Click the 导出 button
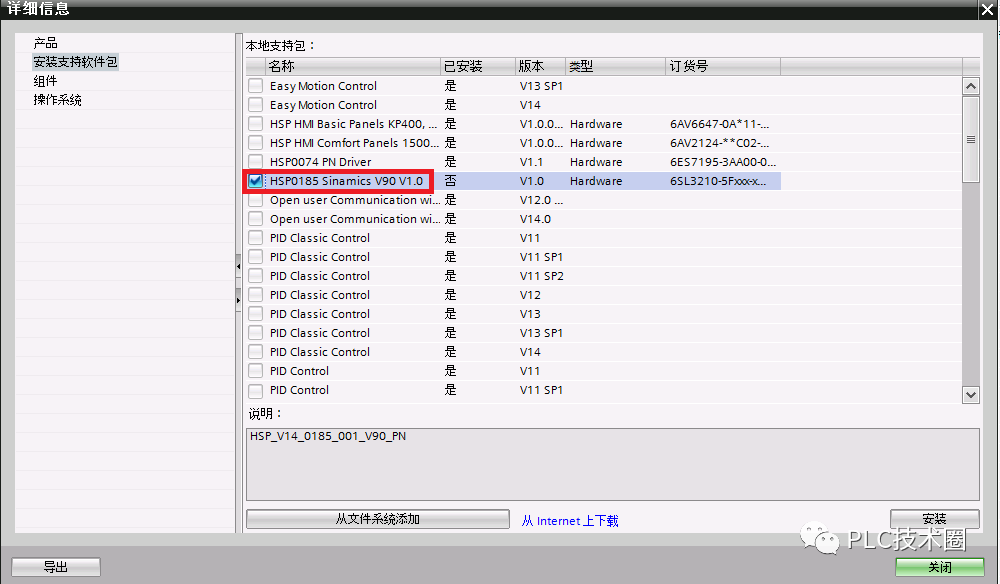 tap(56, 566)
